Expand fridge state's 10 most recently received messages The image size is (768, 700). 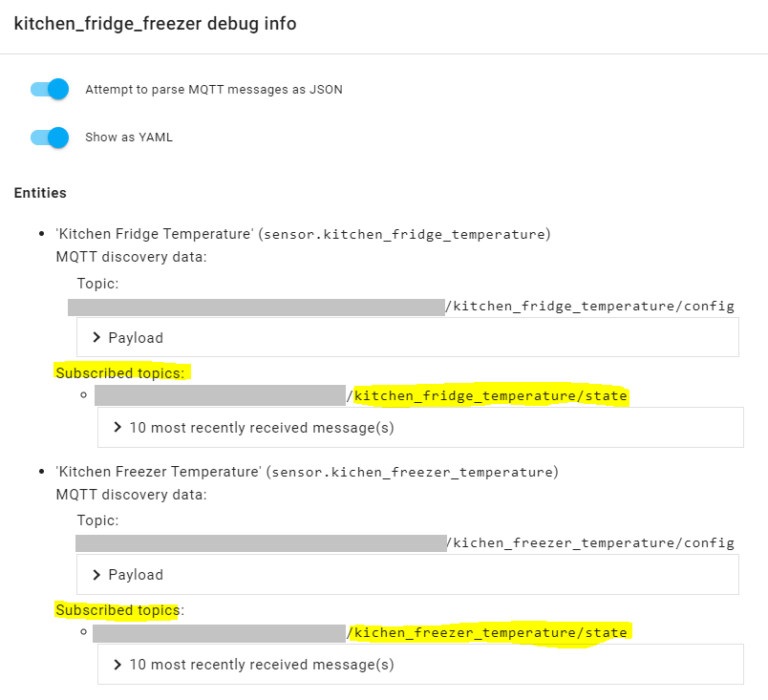[420, 427]
